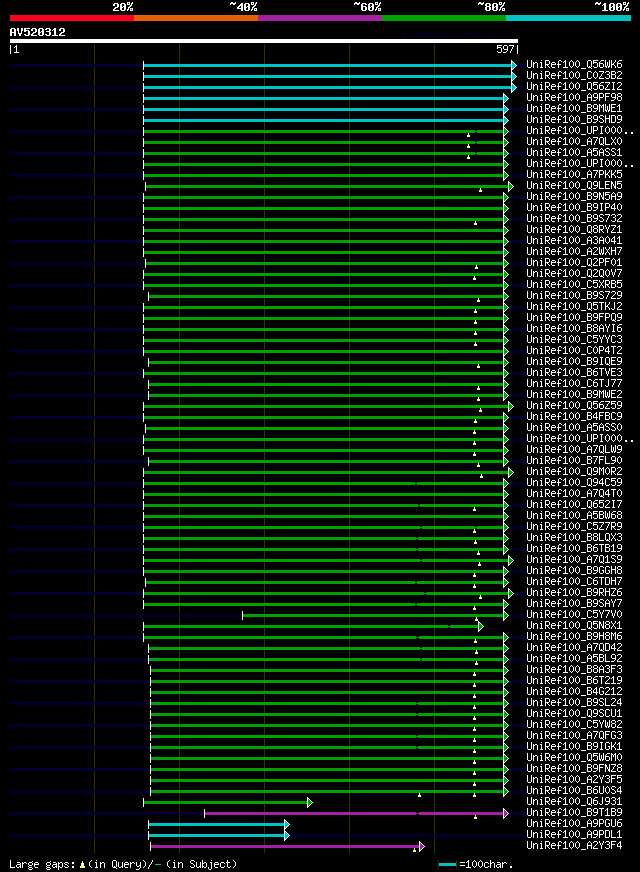Select the short cyan bar of UniRef100_A9PGU6
640x872 pixels.
219,825
